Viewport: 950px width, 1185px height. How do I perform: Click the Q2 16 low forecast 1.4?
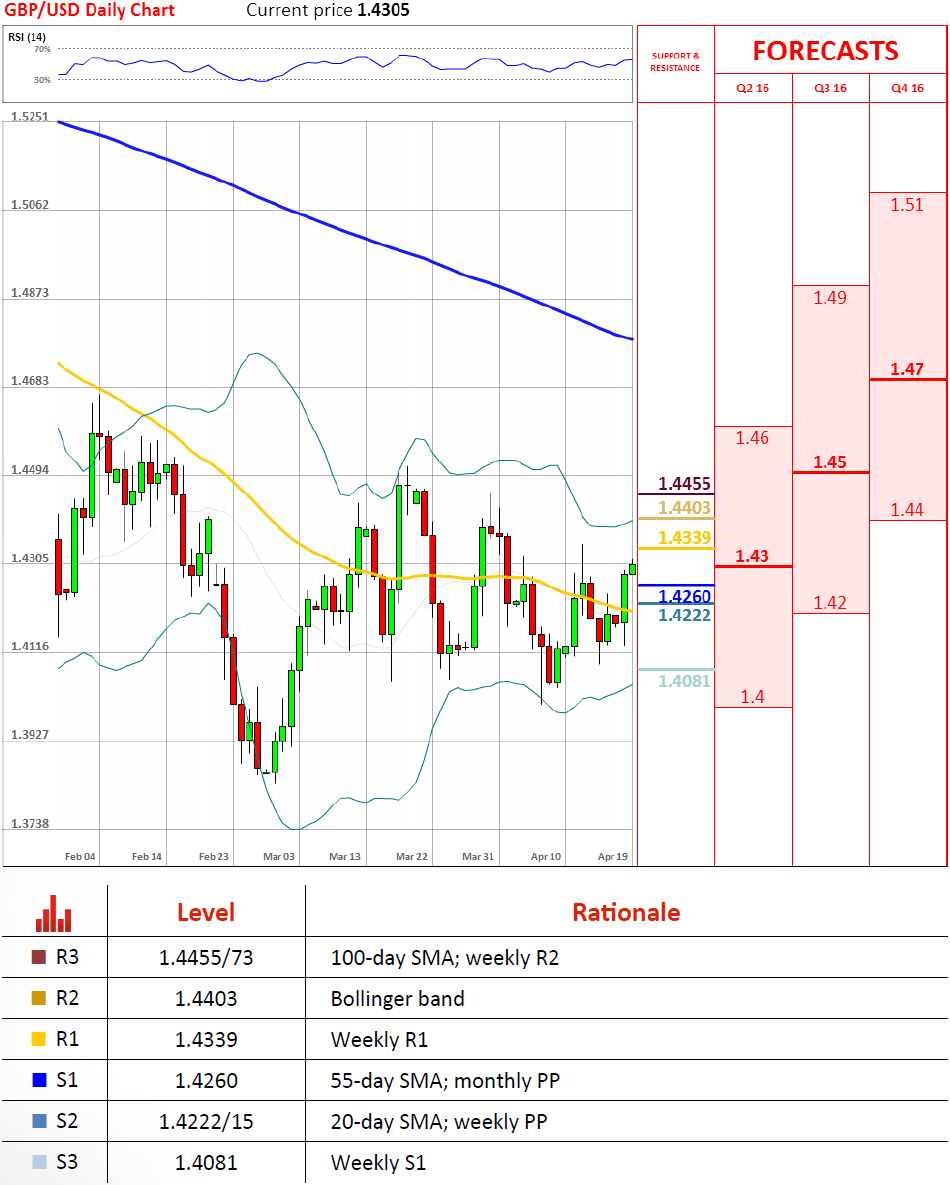tap(753, 697)
